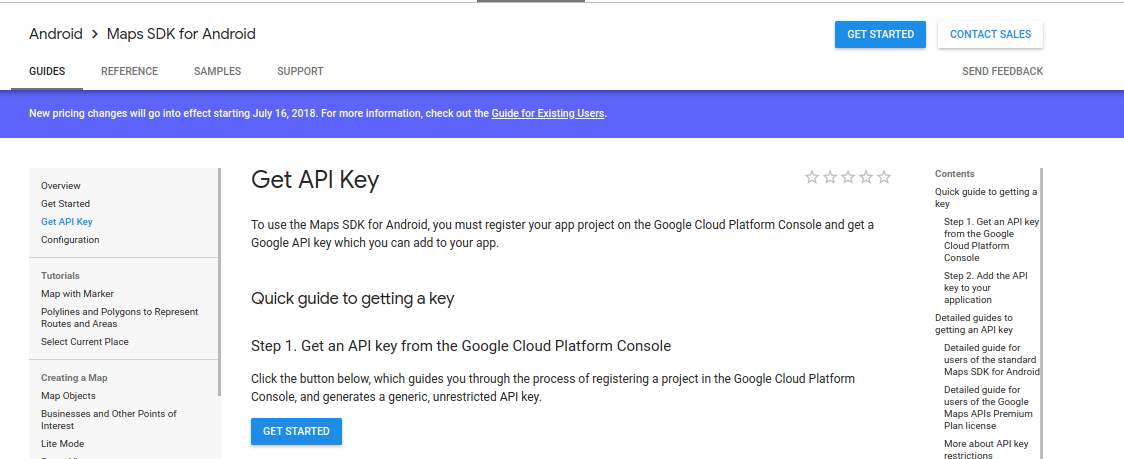Click the left sidebar scrollbar
Image resolution: width=1124 pixels, height=459 pixels.
pos(219,280)
